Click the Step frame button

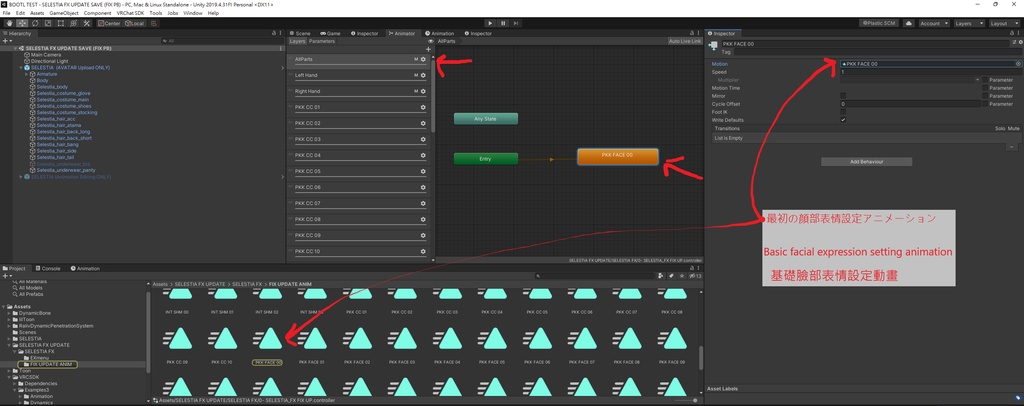[517, 23]
